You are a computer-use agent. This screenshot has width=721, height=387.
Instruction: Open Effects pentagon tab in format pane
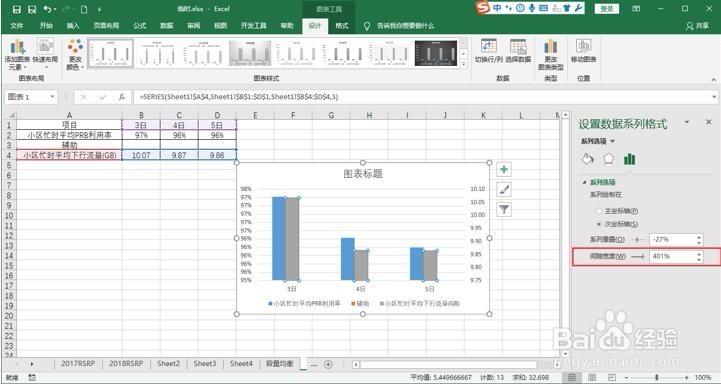(x=608, y=159)
